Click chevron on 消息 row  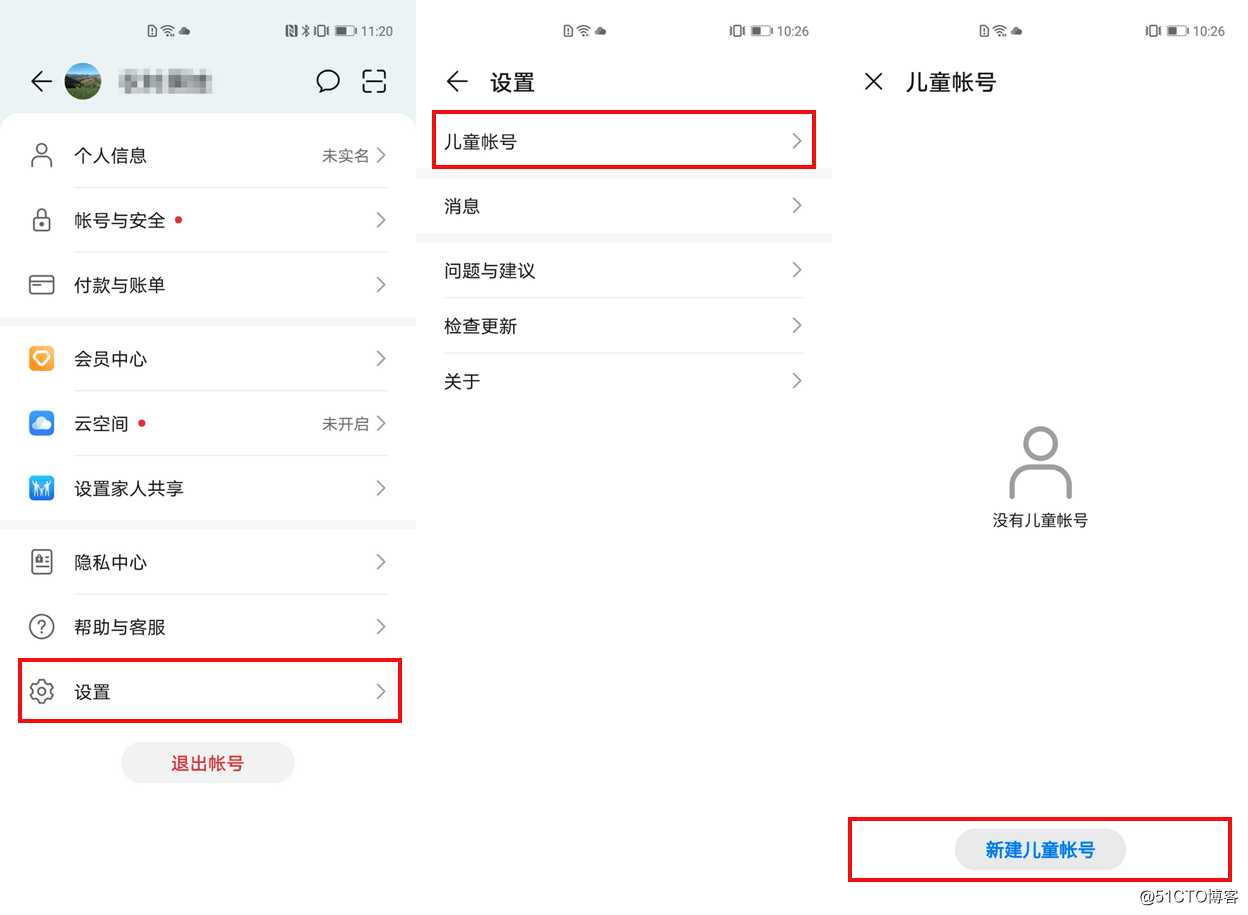pos(797,205)
